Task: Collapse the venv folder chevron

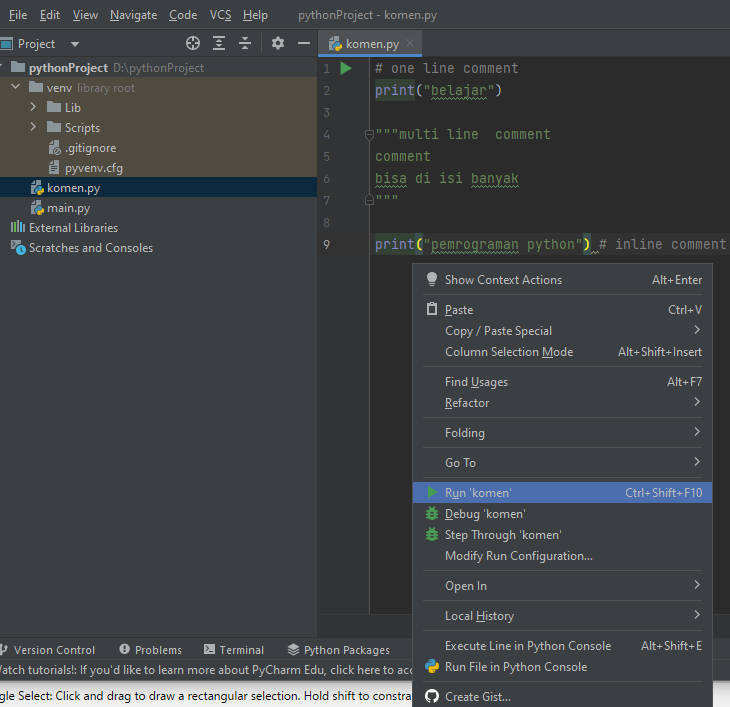Action: pos(15,87)
